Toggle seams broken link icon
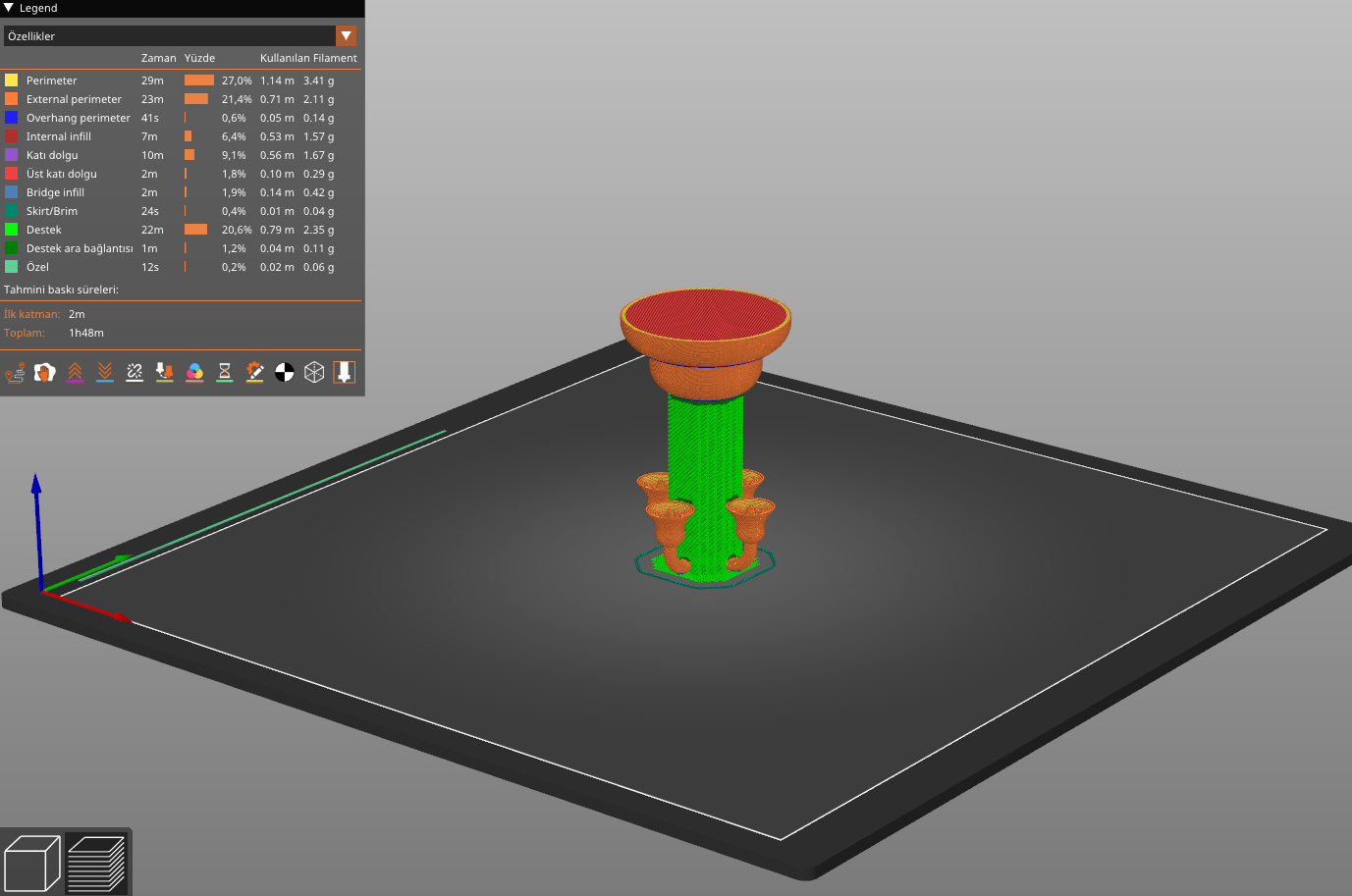 coord(135,373)
